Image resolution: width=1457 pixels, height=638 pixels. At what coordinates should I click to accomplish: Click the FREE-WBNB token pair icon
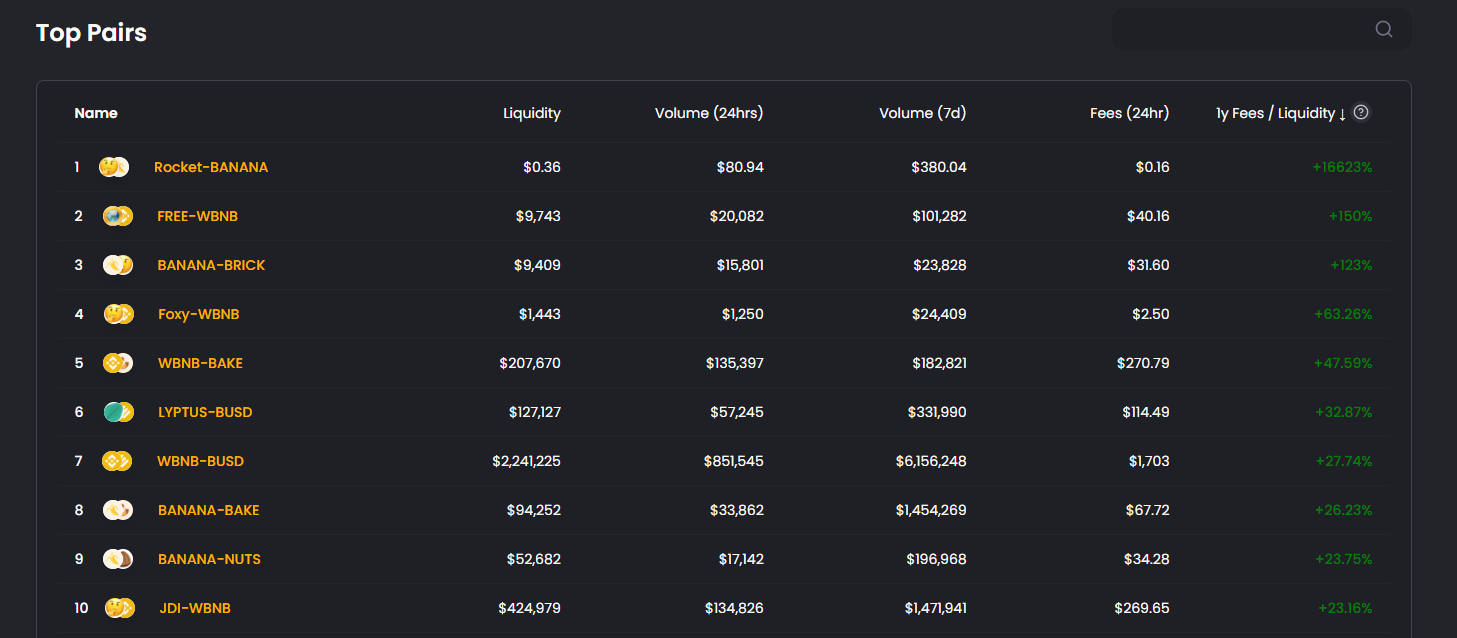118,216
